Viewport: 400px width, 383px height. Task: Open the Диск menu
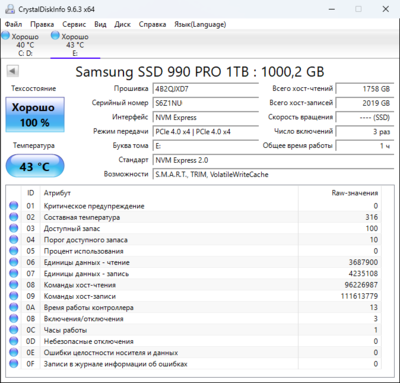tap(122, 24)
